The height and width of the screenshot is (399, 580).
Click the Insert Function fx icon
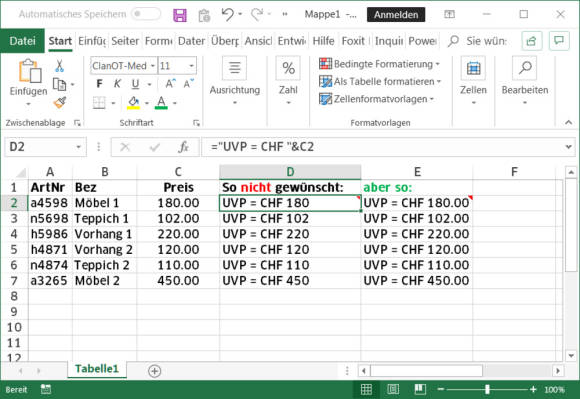(x=183, y=147)
